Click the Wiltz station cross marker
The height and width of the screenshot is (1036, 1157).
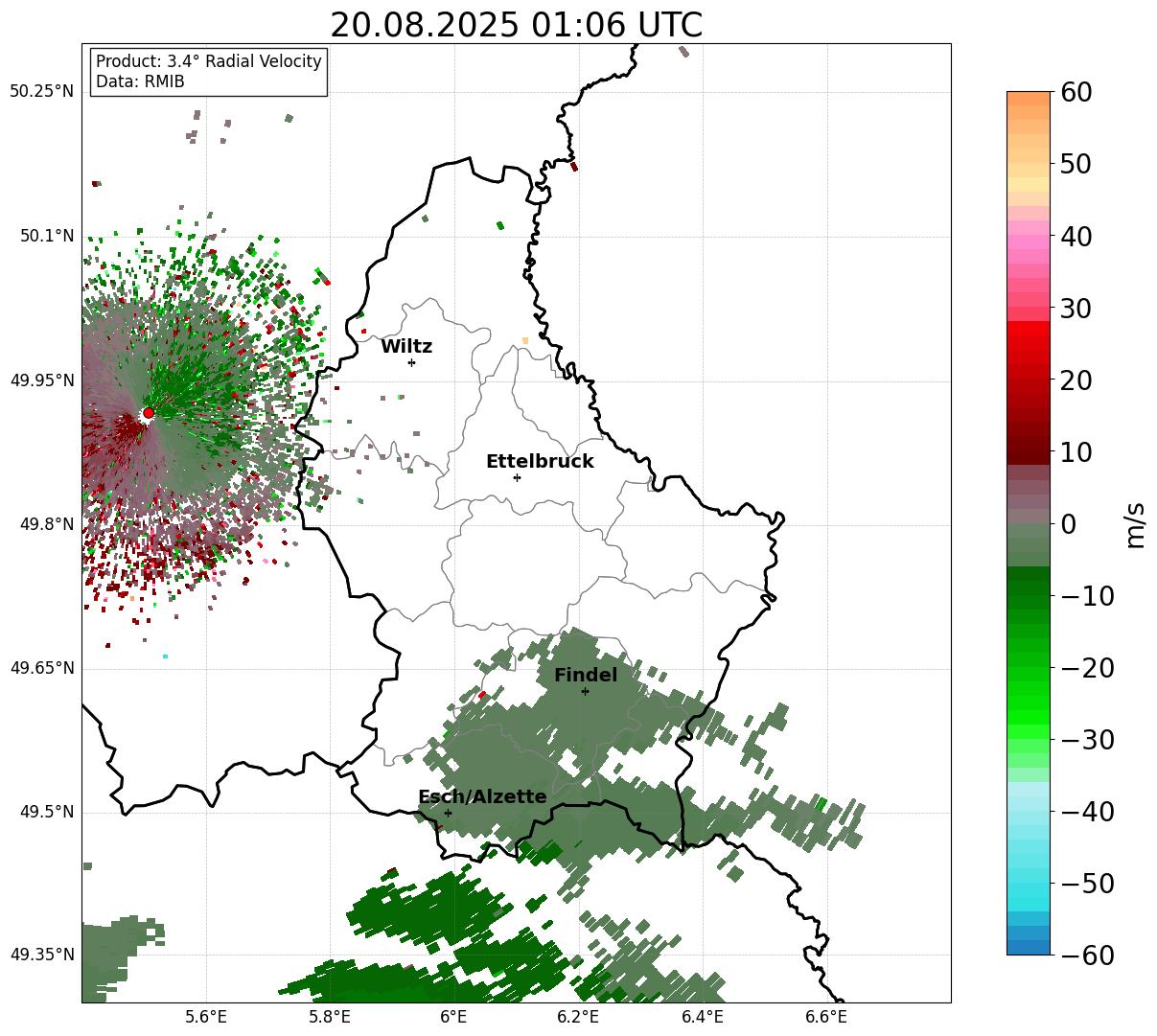coord(411,362)
